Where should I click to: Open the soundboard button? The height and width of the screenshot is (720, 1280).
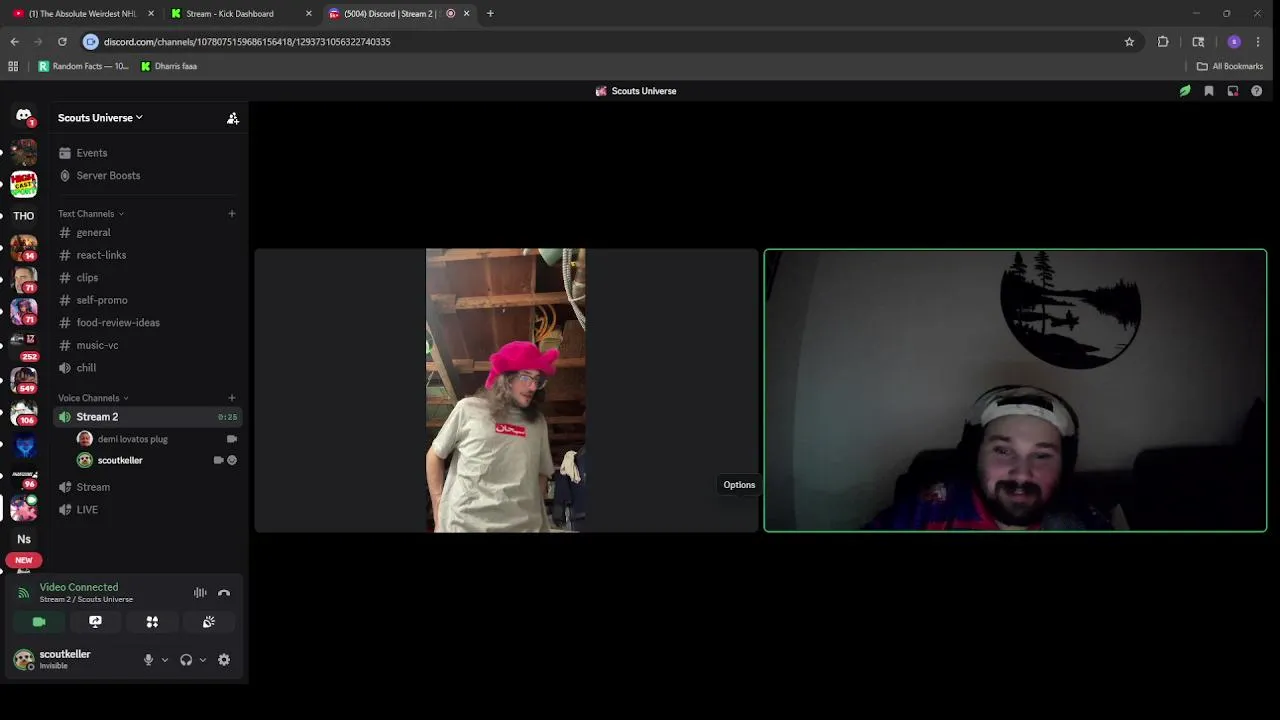pyautogui.click(x=209, y=622)
